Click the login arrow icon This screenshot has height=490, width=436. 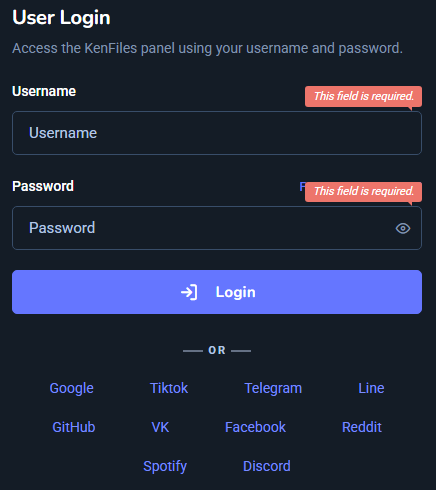click(x=189, y=292)
